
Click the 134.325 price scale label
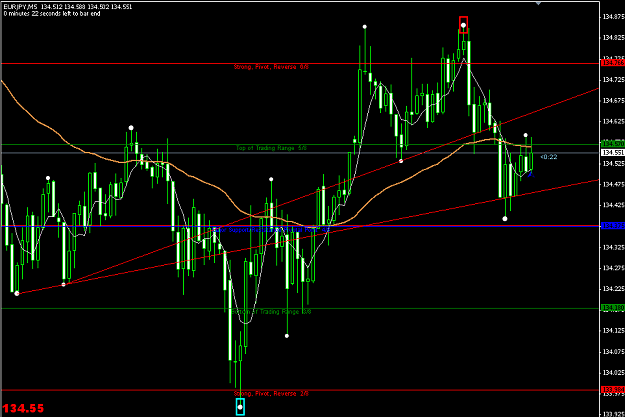613,247
